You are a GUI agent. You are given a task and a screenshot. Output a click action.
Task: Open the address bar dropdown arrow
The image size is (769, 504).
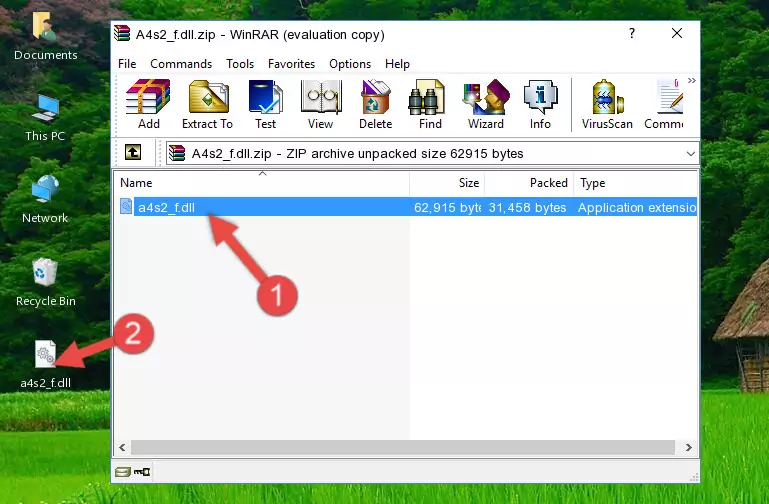click(x=691, y=153)
